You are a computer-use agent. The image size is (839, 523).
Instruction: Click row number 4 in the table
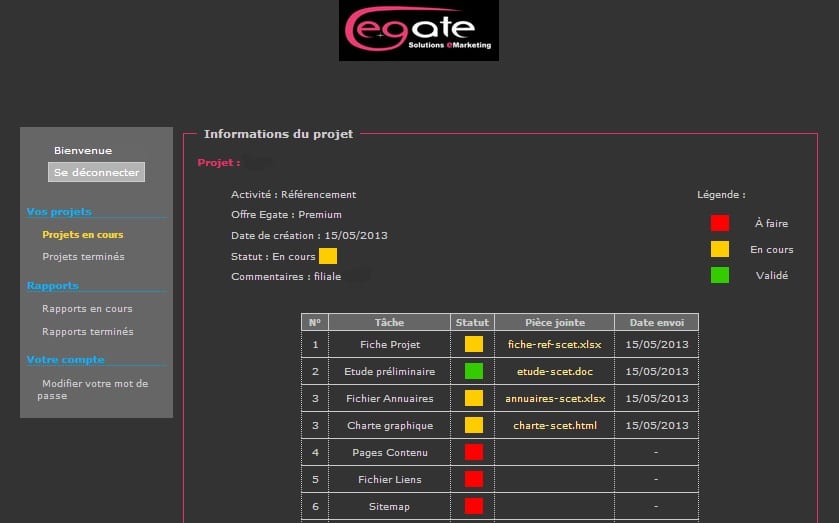315,452
